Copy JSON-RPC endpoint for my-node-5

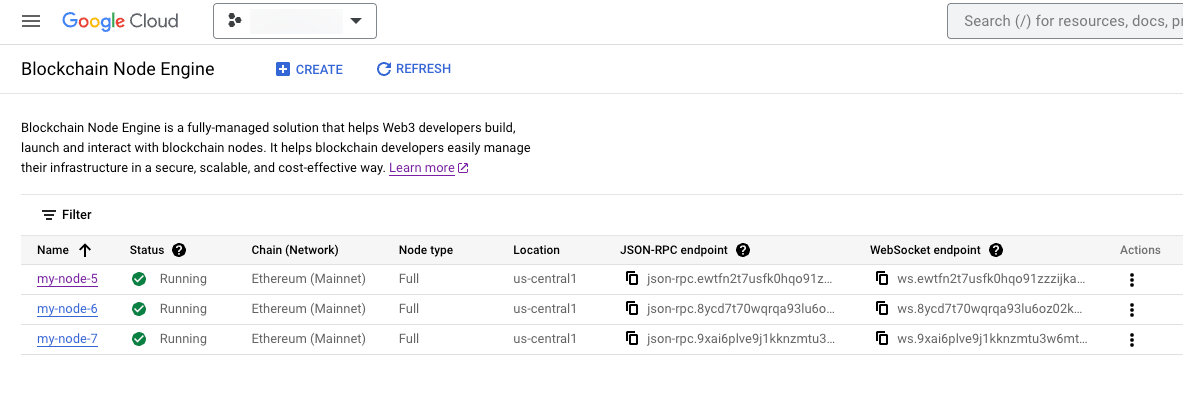(632, 279)
